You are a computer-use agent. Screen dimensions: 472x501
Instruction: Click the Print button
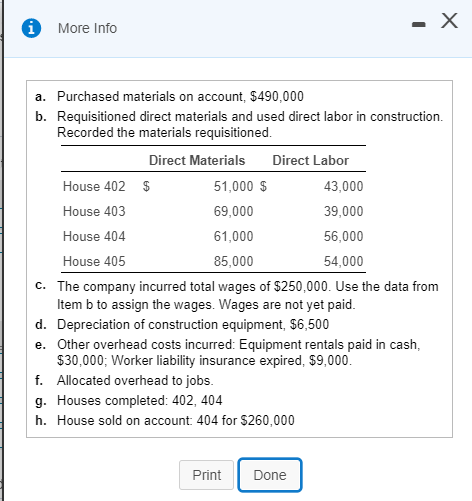coord(206,475)
